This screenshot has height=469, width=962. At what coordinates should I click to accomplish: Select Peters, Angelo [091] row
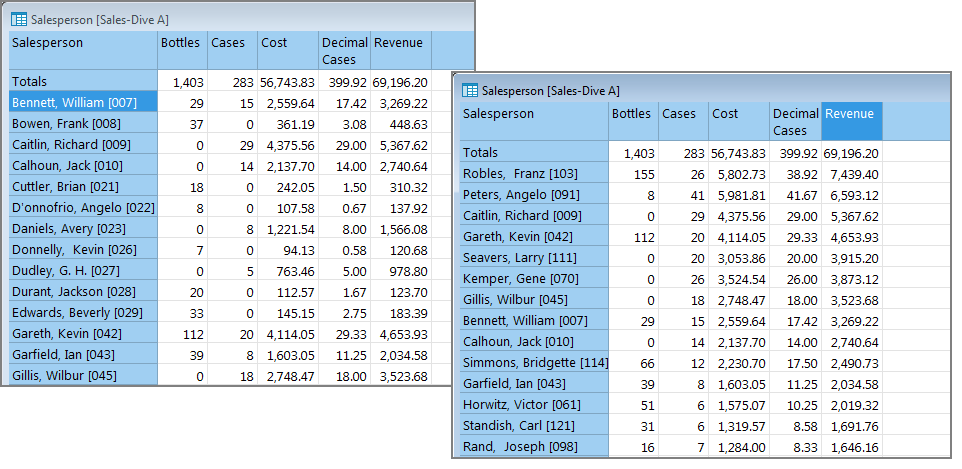[x=534, y=195]
